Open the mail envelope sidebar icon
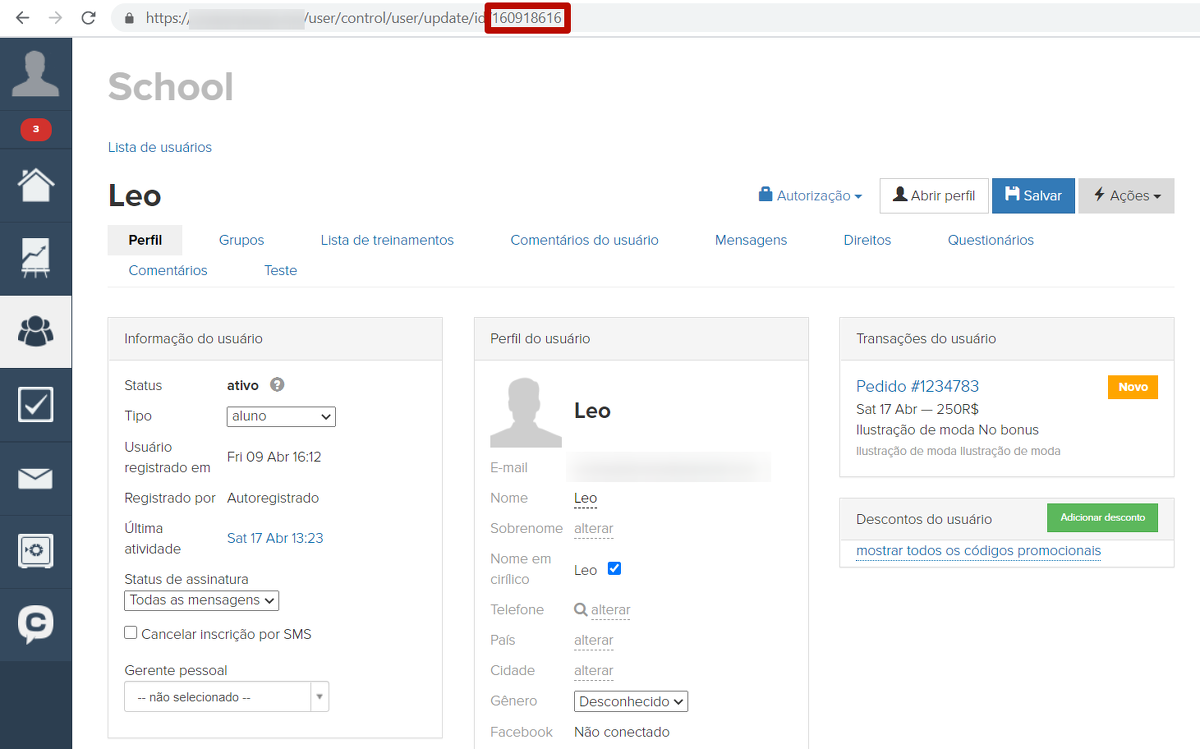Viewport: 1200px width, 749px height. [x=36, y=478]
